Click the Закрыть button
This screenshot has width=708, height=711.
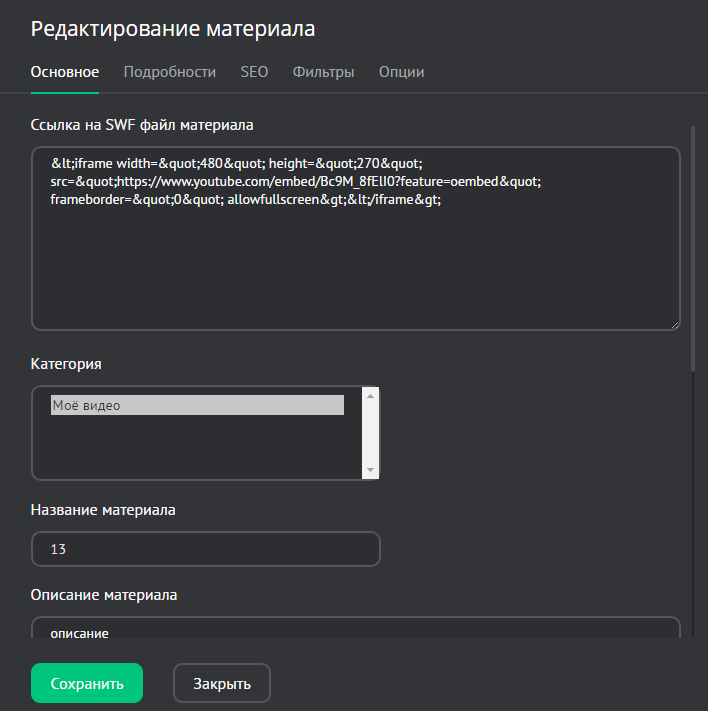pos(222,684)
